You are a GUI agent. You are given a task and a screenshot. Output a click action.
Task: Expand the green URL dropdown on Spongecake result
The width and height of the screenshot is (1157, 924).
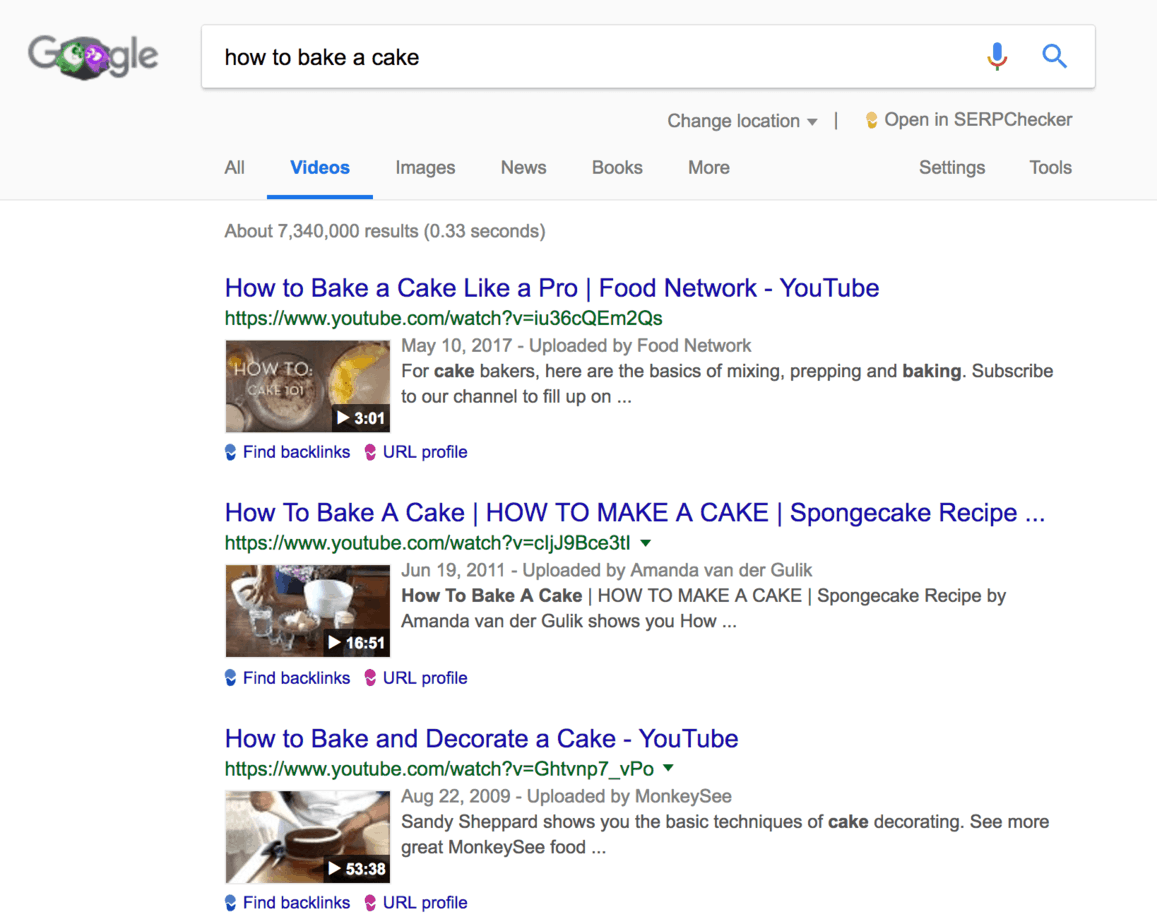[x=647, y=543]
